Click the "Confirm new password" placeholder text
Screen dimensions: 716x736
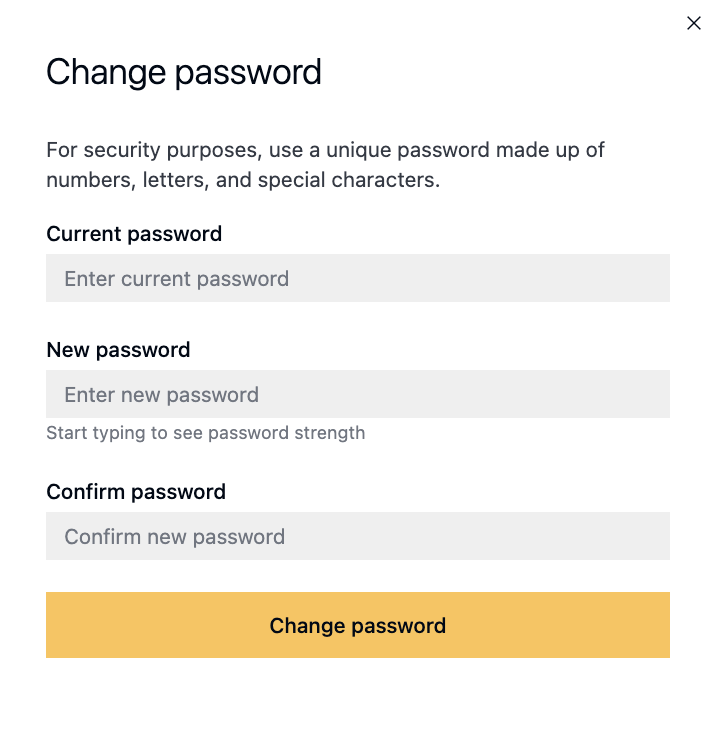click(174, 537)
